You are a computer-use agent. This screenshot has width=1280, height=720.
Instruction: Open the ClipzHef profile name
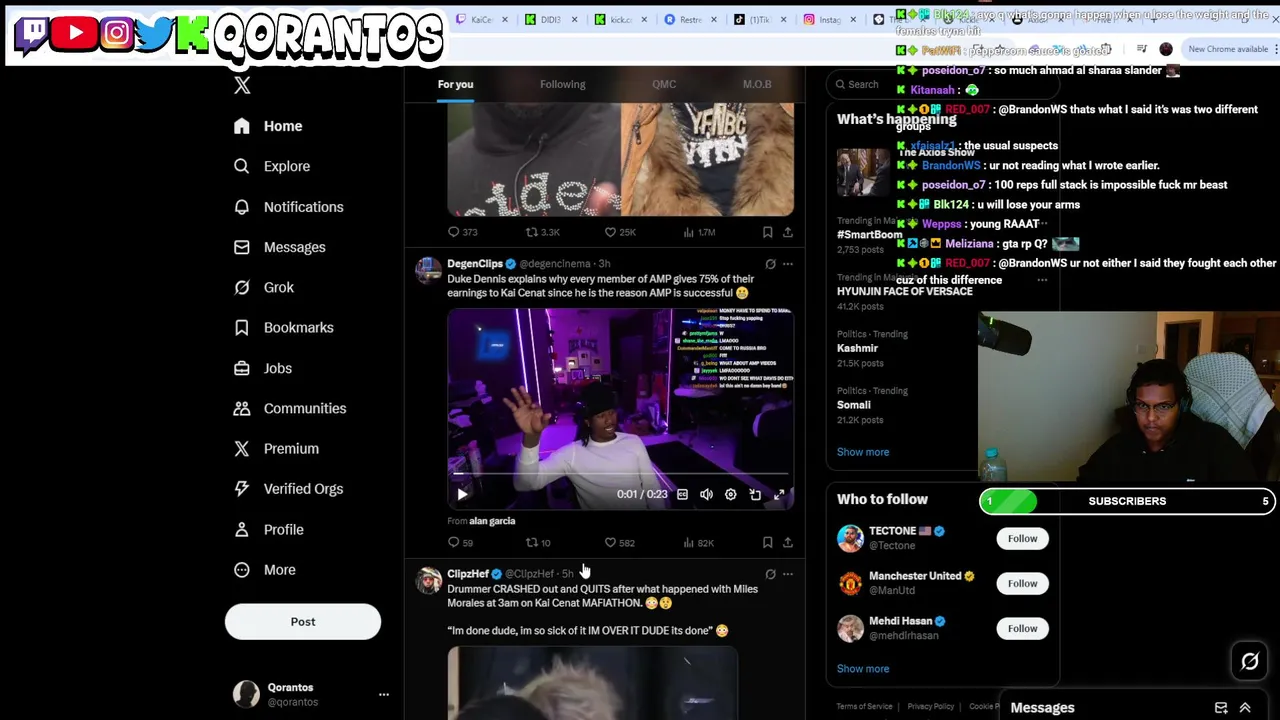(x=468, y=574)
